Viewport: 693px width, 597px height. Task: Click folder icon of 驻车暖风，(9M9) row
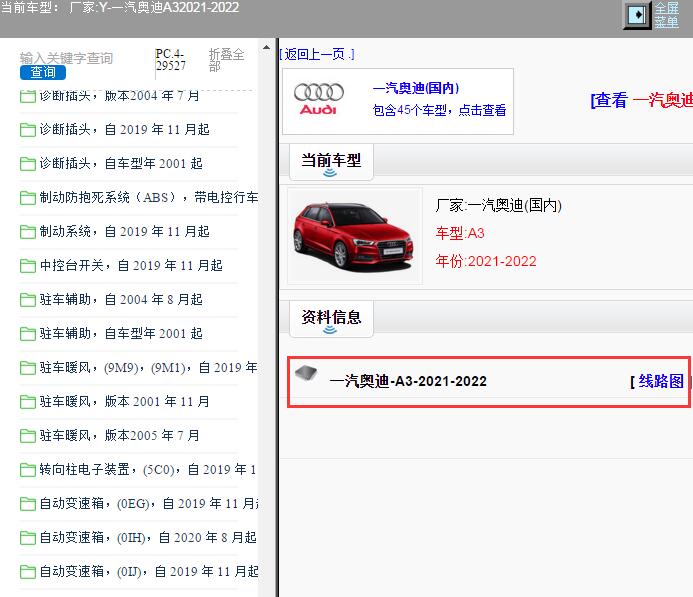tap(28, 368)
